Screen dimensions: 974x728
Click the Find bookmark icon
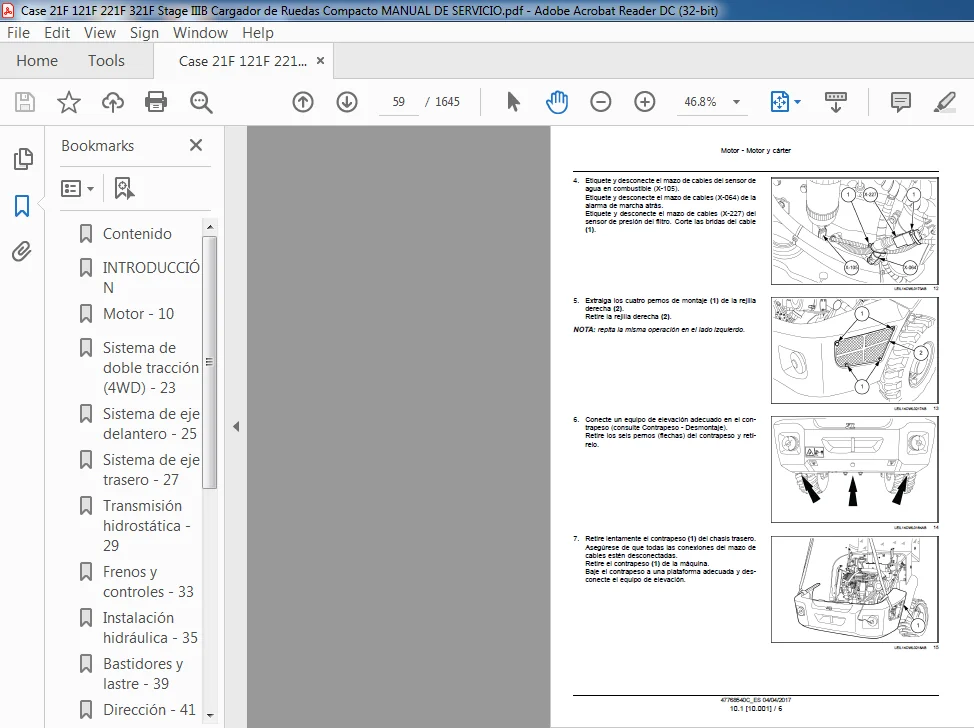click(x=124, y=188)
